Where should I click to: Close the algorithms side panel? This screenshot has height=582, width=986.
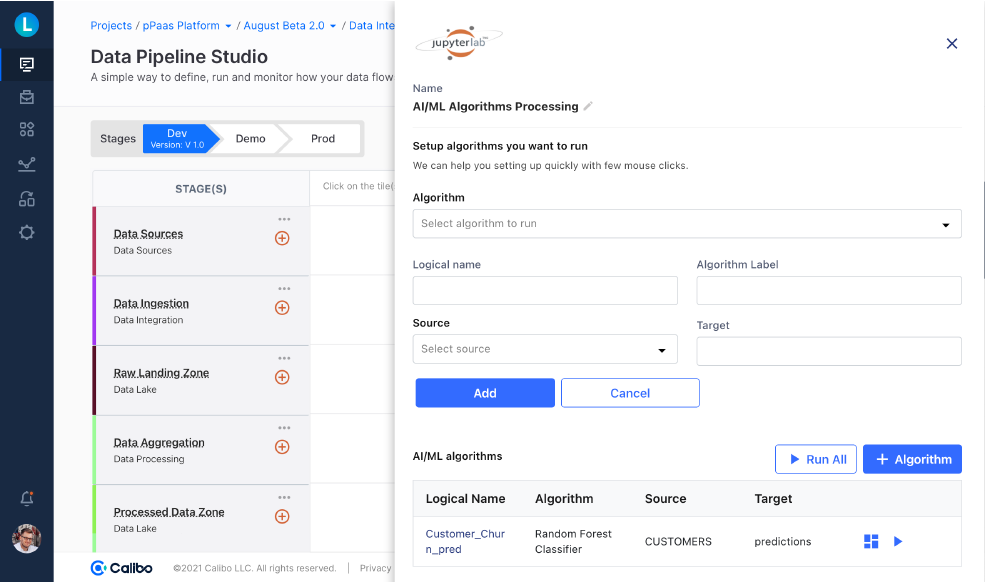coord(952,43)
